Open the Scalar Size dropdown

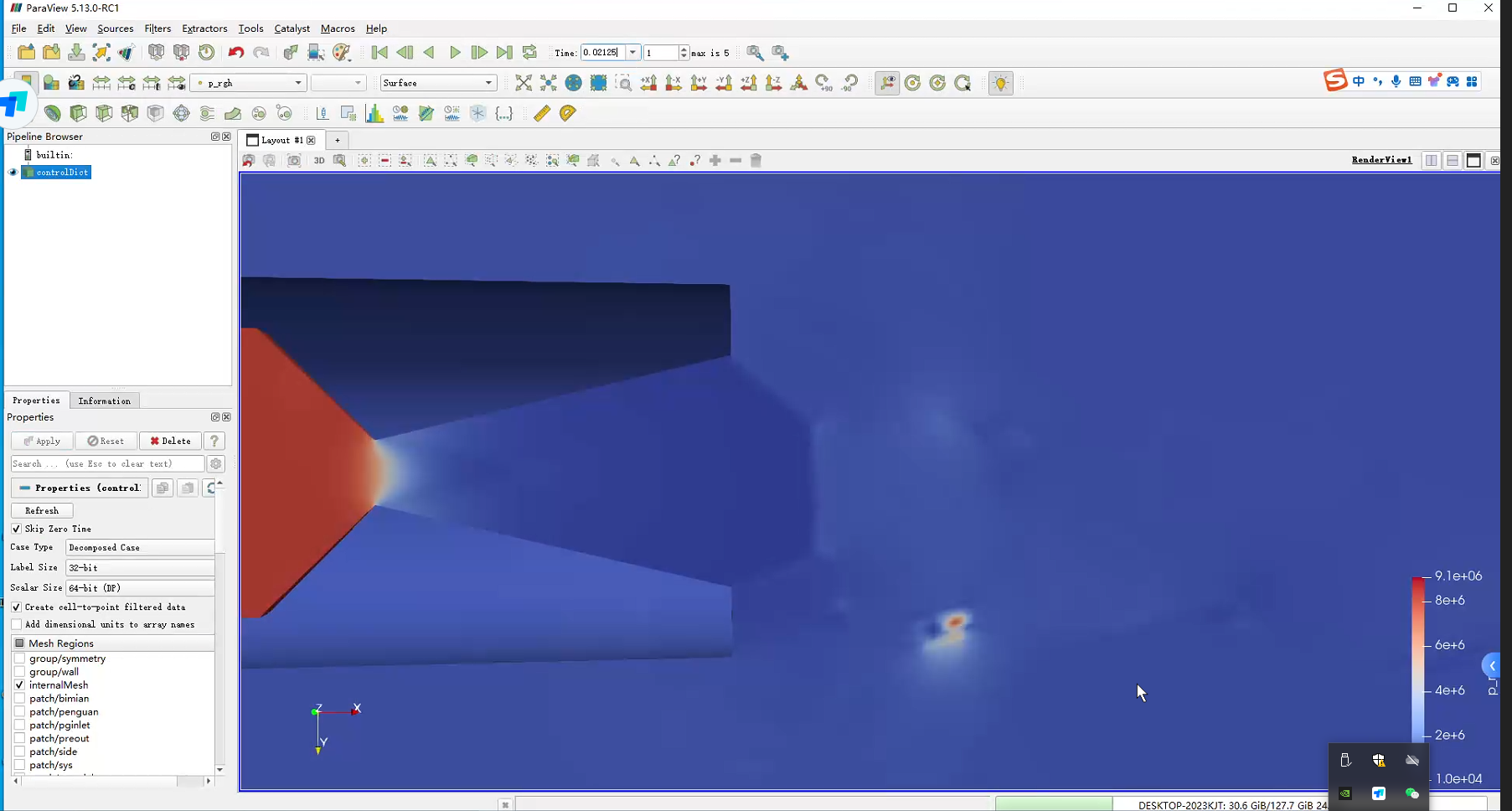pyautogui.click(x=140, y=587)
